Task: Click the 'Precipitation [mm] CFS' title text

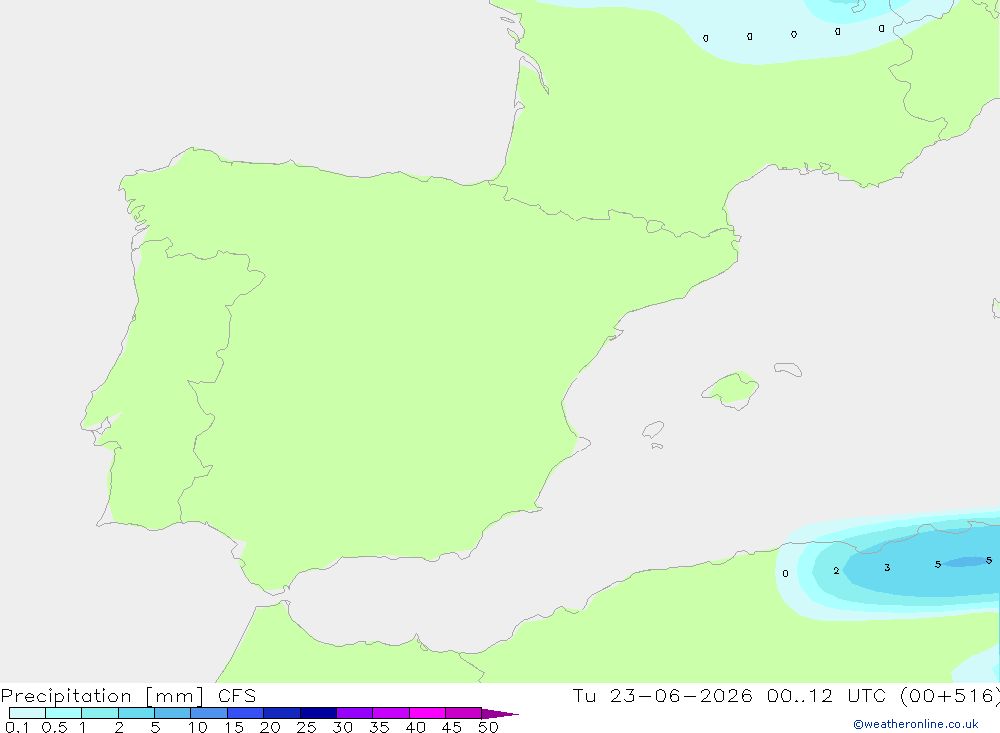Action: (128, 696)
